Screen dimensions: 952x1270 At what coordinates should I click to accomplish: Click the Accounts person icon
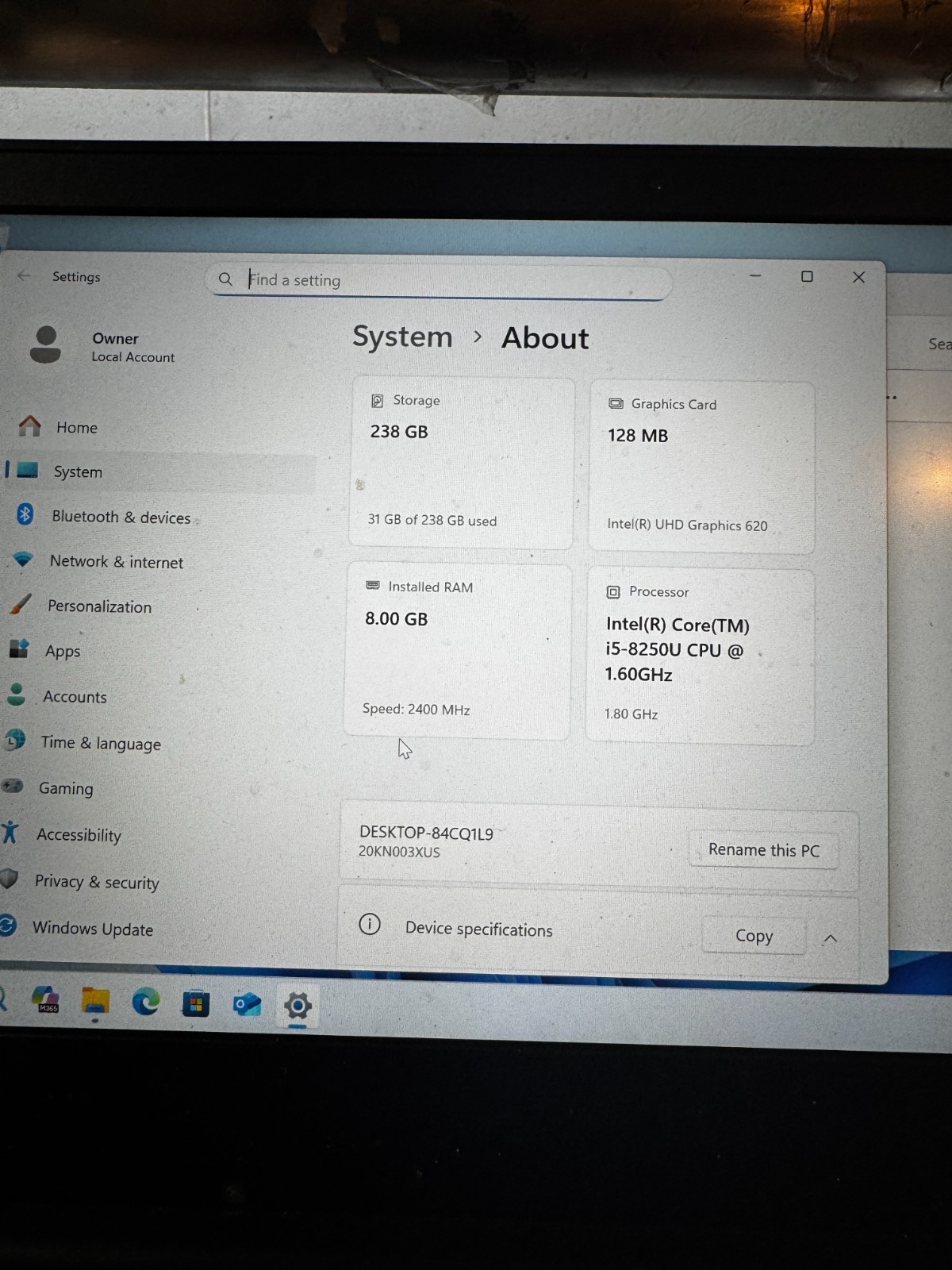16,695
